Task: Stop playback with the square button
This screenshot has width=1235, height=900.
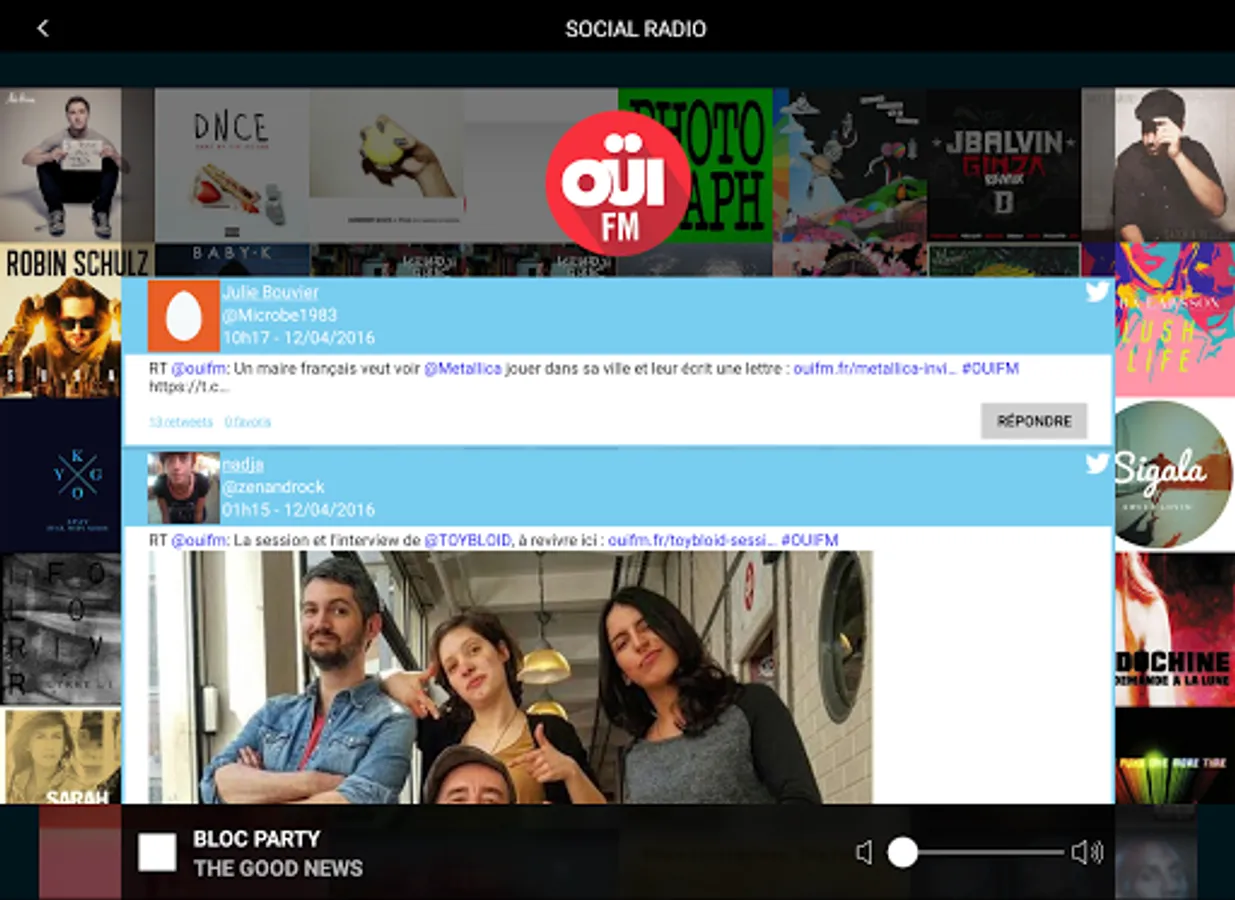Action: [157, 853]
